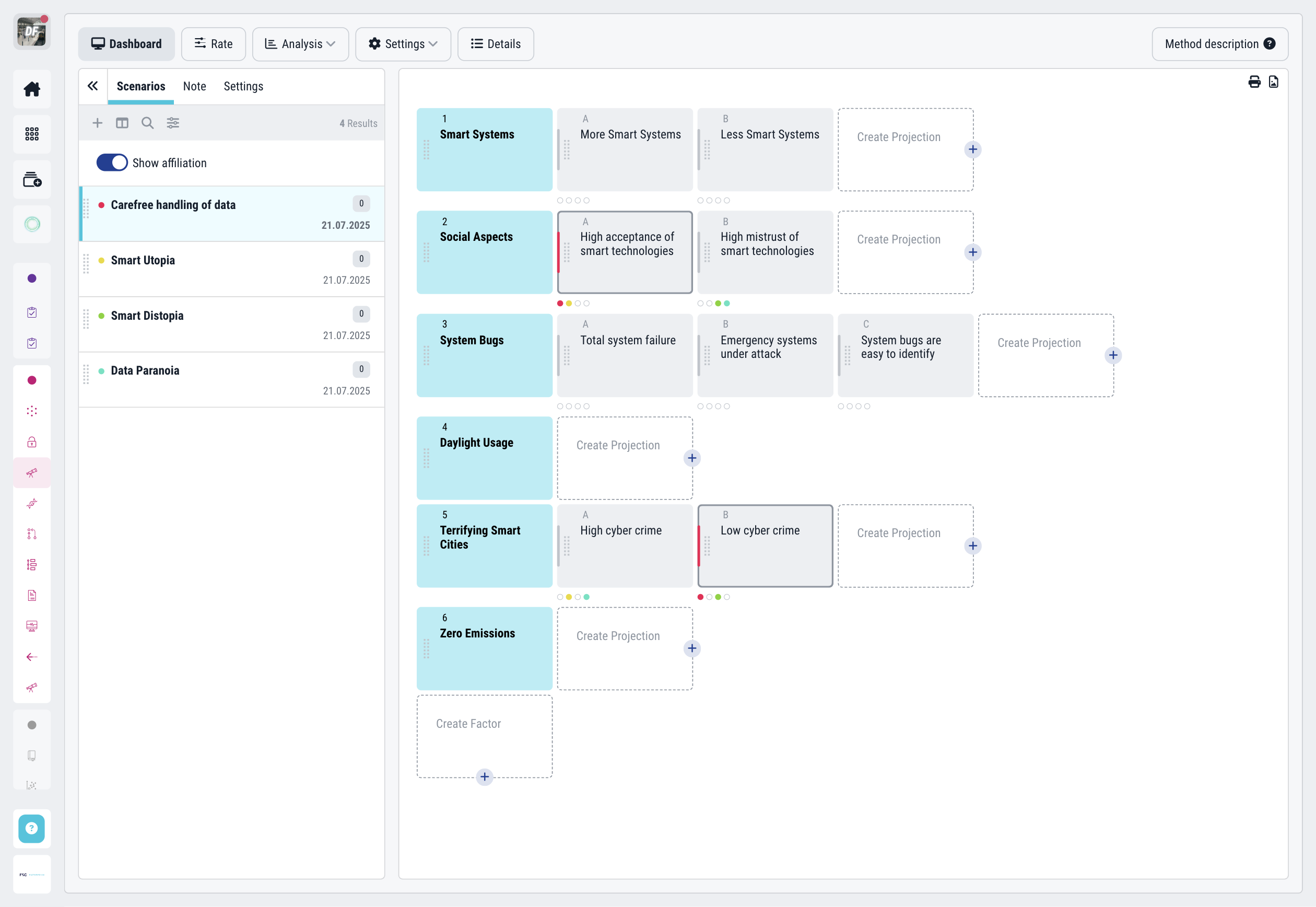The height and width of the screenshot is (907, 1316).
Task: Select the highlighted telescope tool in the sidebar
Action: pos(32,472)
